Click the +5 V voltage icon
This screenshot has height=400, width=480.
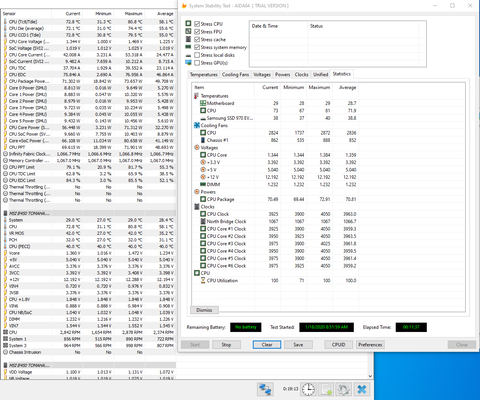[x=203, y=170]
